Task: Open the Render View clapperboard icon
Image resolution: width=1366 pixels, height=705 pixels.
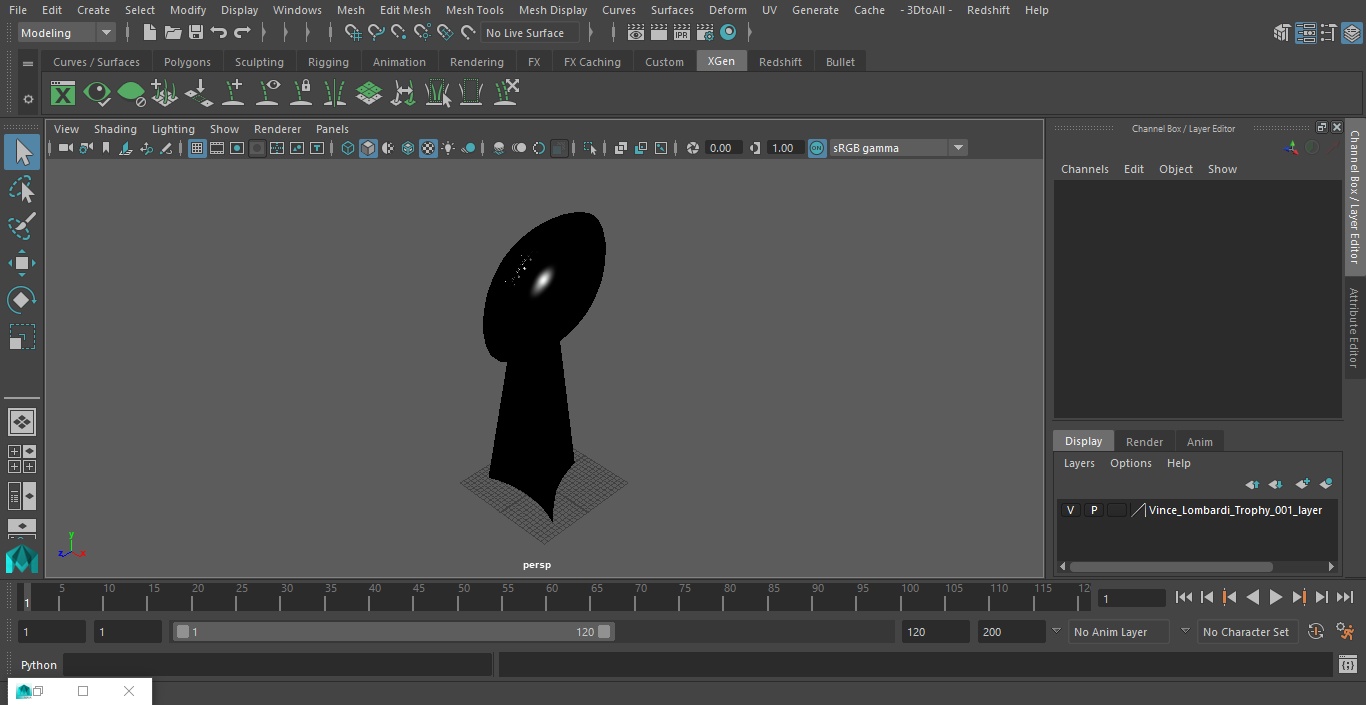Action: click(636, 33)
